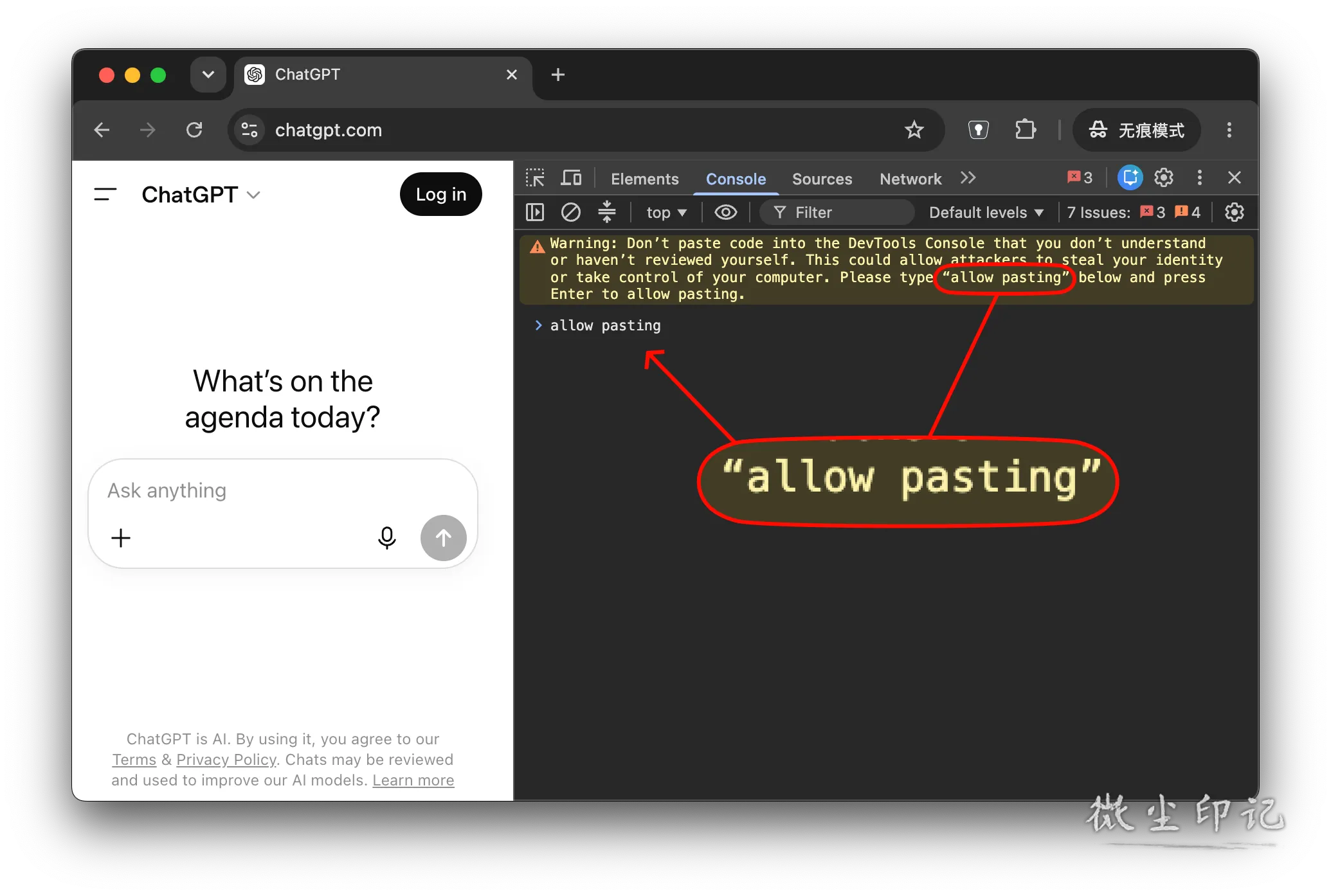Open the Terms link
The width and height of the screenshot is (1331, 896).
click(134, 760)
